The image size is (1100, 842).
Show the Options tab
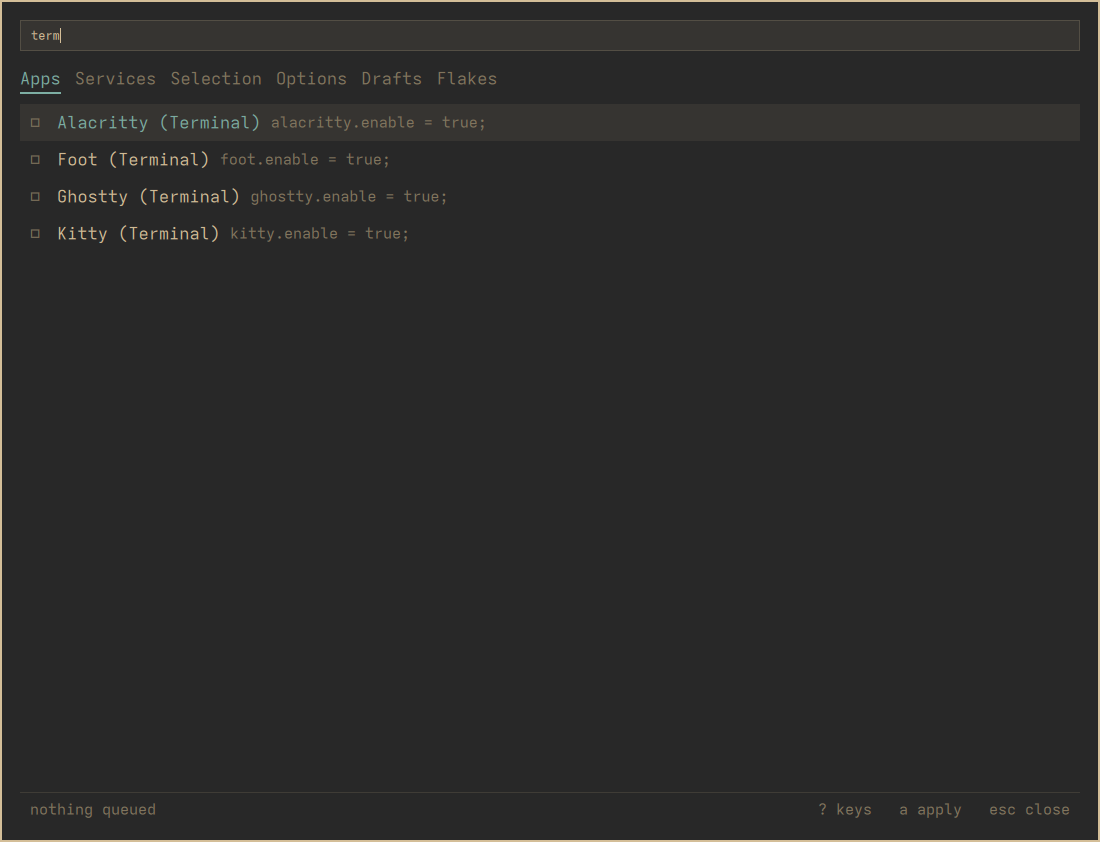(x=311, y=79)
